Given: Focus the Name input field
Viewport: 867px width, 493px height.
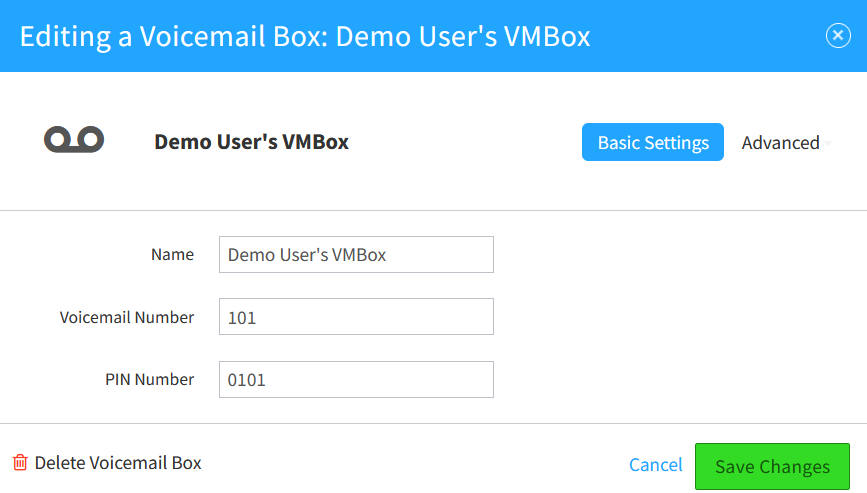Looking at the screenshot, I should click(356, 254).
